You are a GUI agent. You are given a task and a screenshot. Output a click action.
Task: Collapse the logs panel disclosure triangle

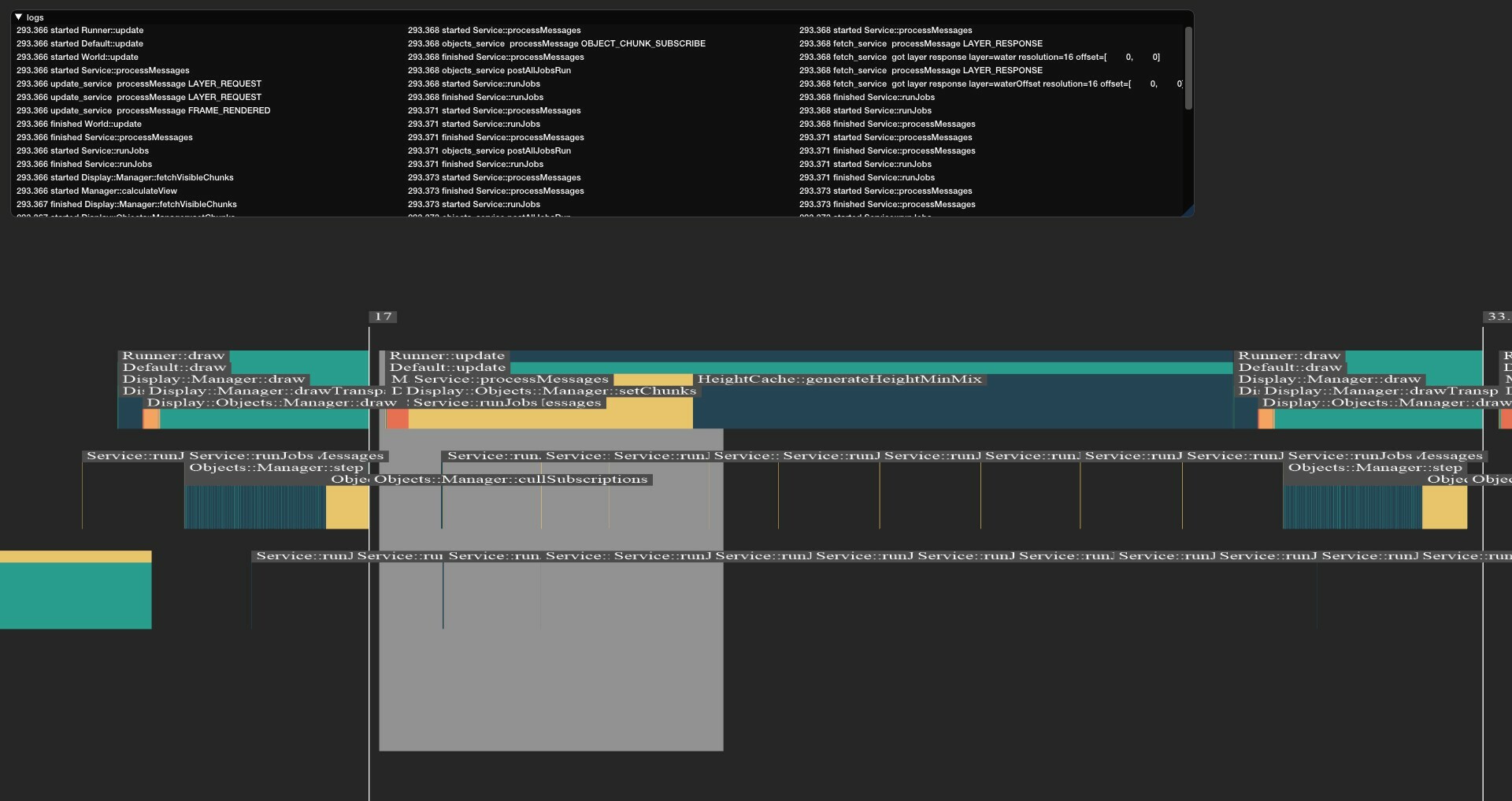pyautogui.click(x=18, y=17)
